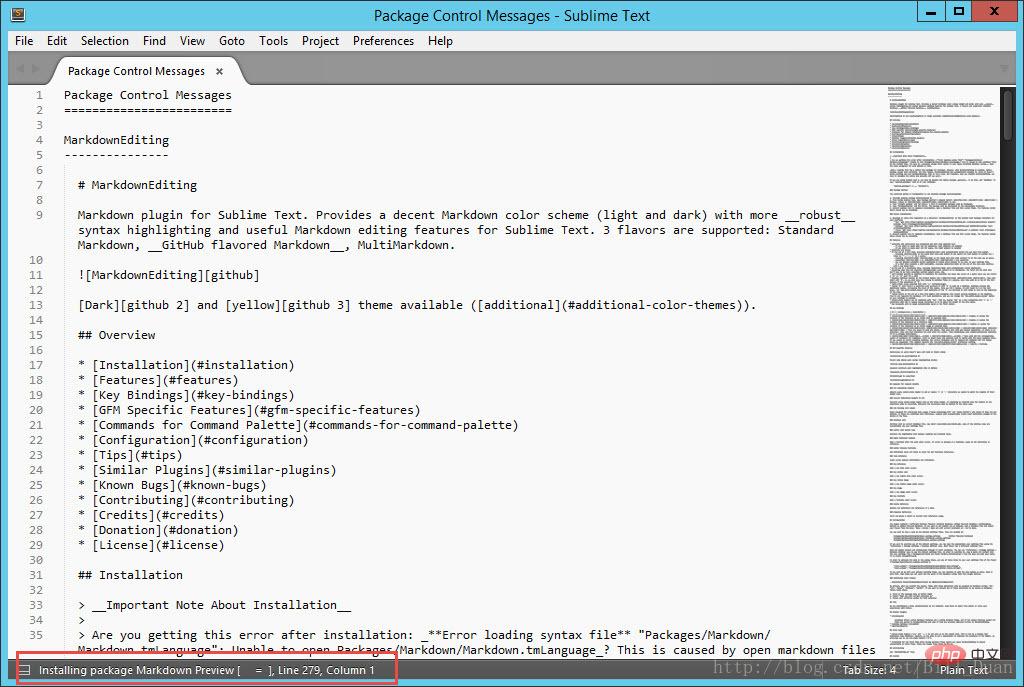Open the Selection menu

coord(104,40)
